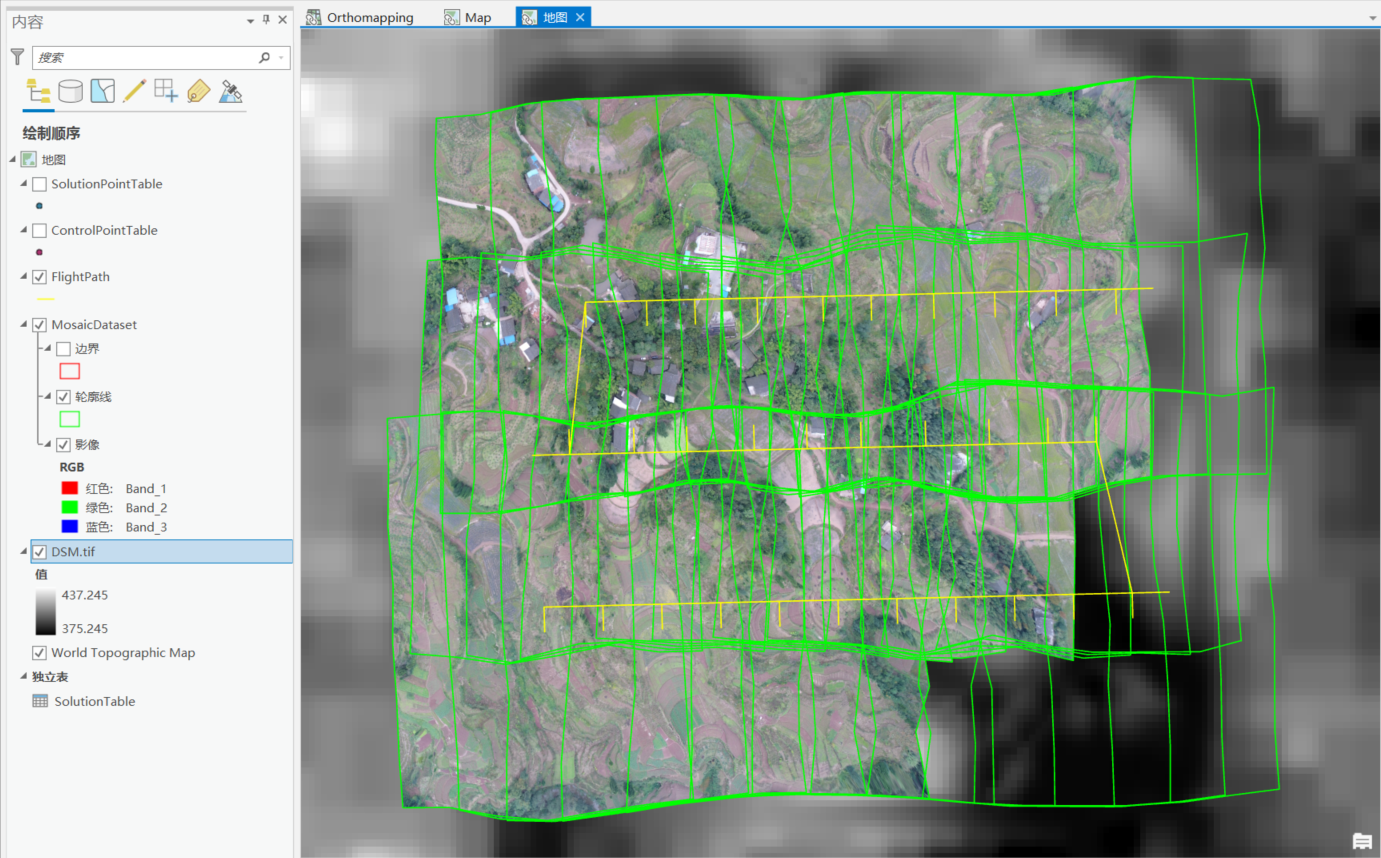Viewport: 1381px width, 858px height.
Task: Click the search magnifier icon
Action: click(264, 58)
